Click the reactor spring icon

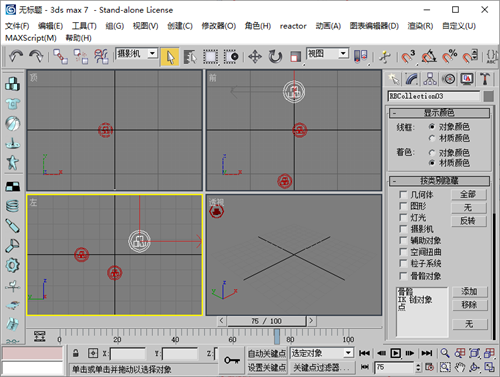[13, 206]
